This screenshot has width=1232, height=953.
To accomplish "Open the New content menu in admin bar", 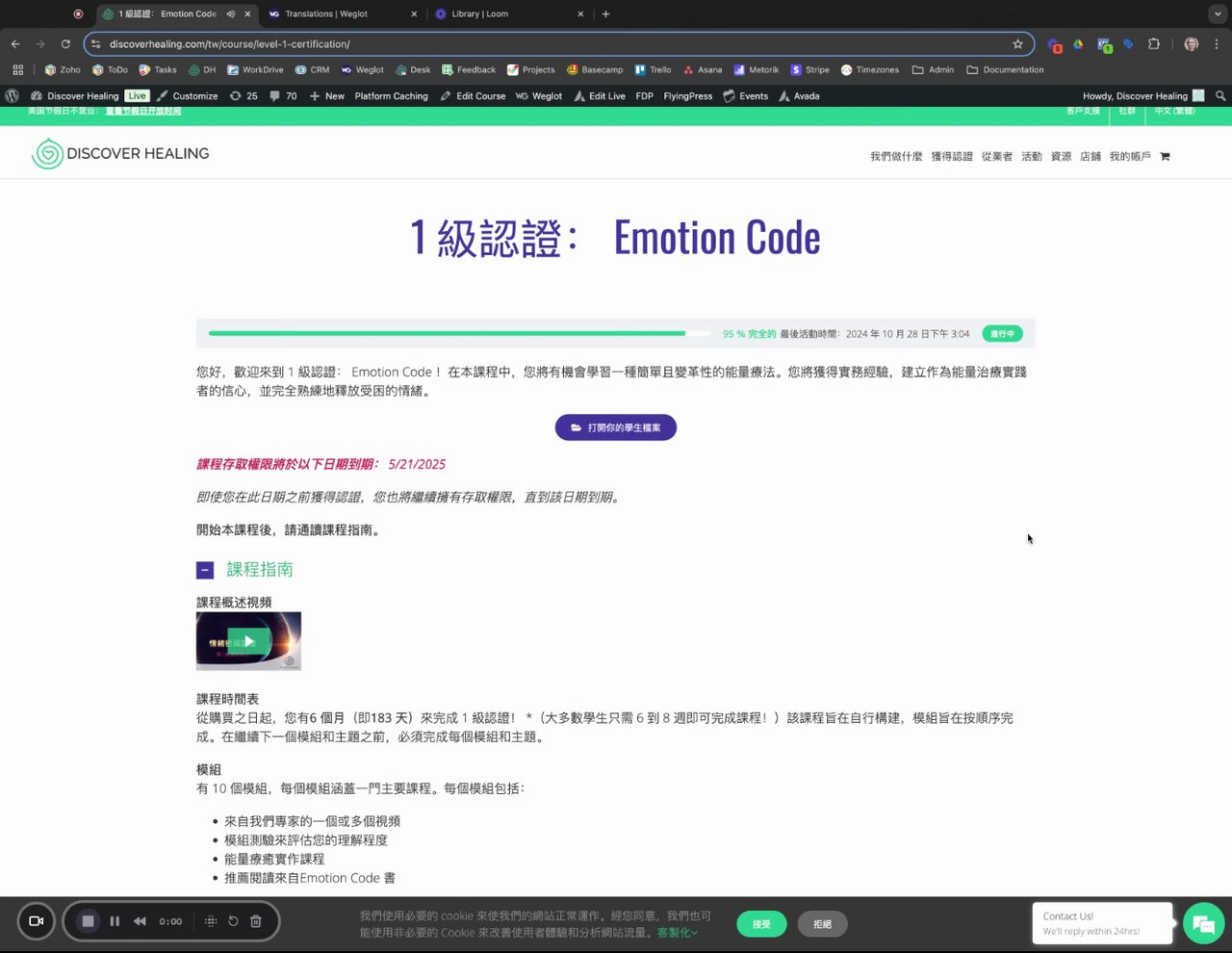I will click(327, 96).
